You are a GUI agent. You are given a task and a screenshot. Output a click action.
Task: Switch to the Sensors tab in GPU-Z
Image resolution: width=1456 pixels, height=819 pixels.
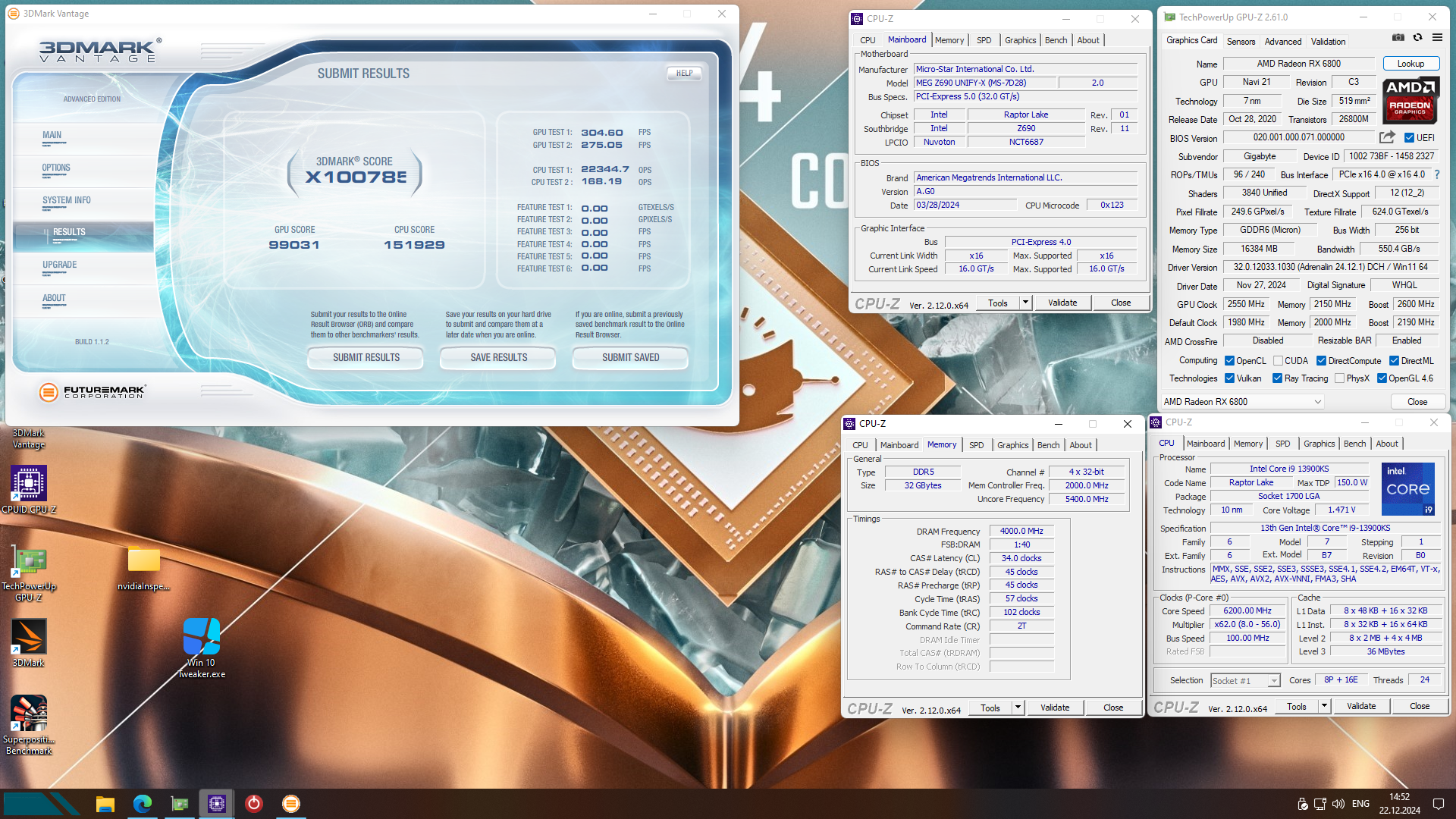pos(1241,42)
